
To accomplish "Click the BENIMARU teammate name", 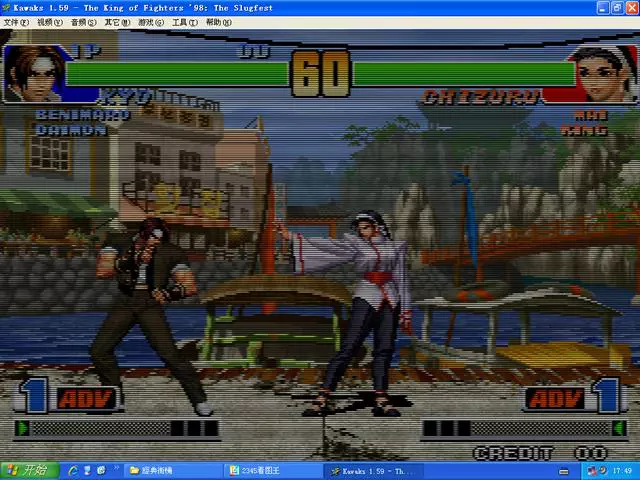I will tap(83, 115).
